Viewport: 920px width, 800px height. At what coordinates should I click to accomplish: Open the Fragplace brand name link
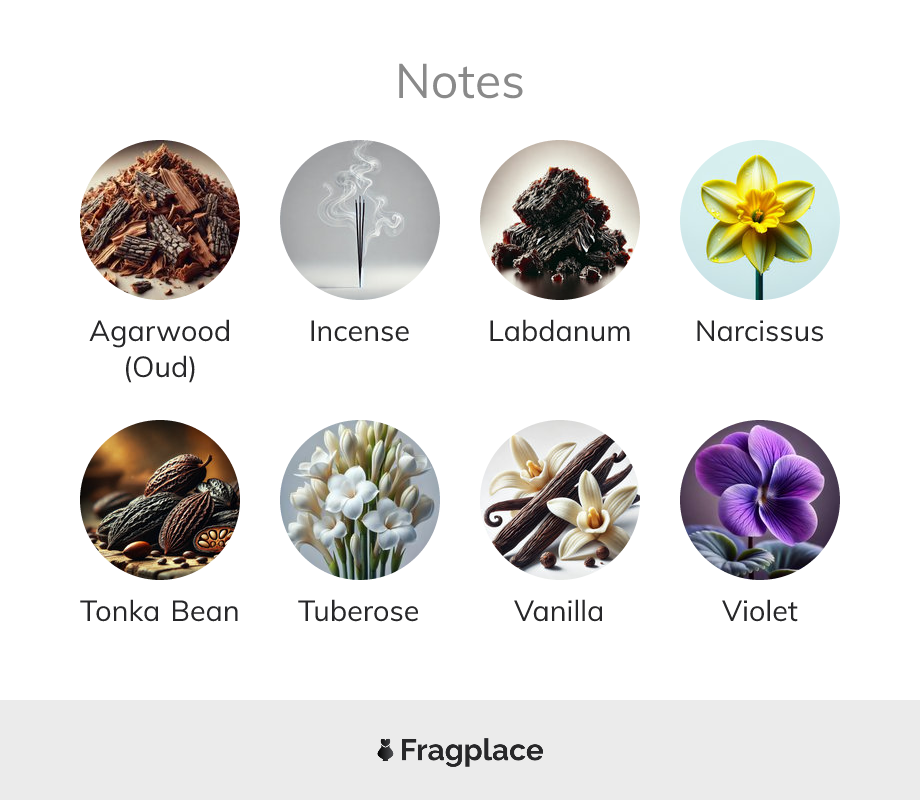pyautogui.click(x=472, y=751)
